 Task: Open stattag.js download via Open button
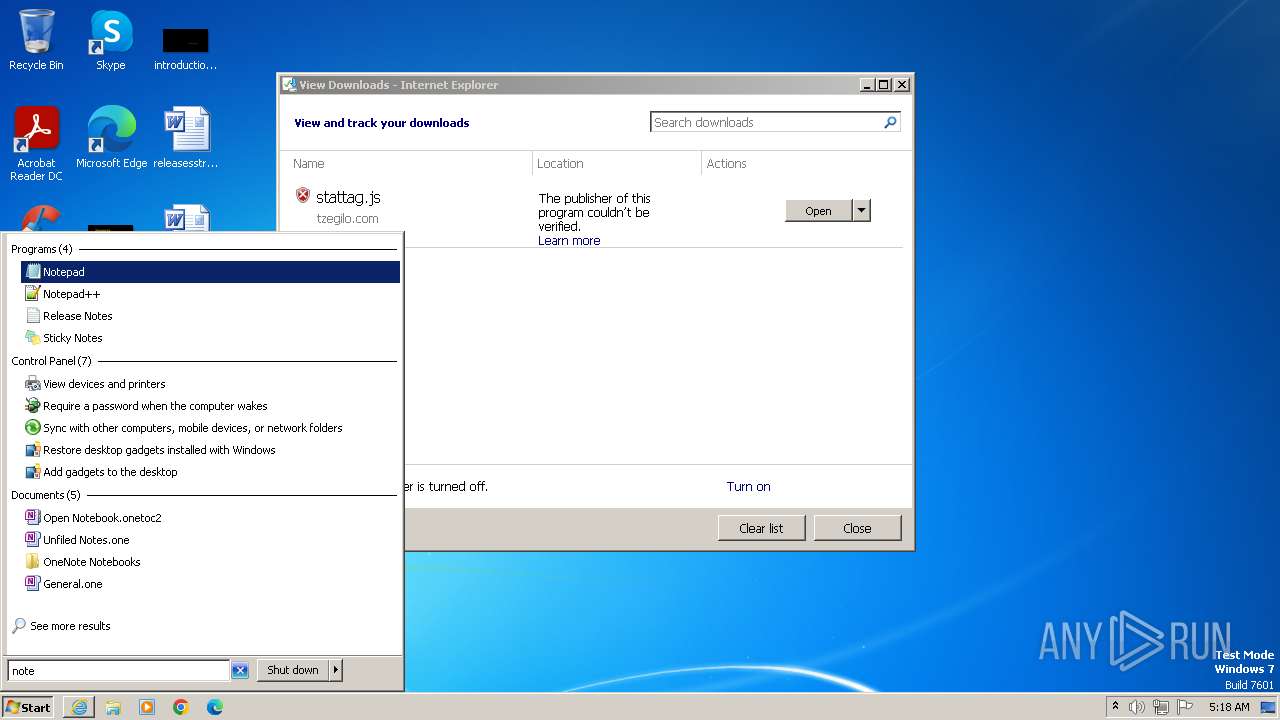coord(818,211)
